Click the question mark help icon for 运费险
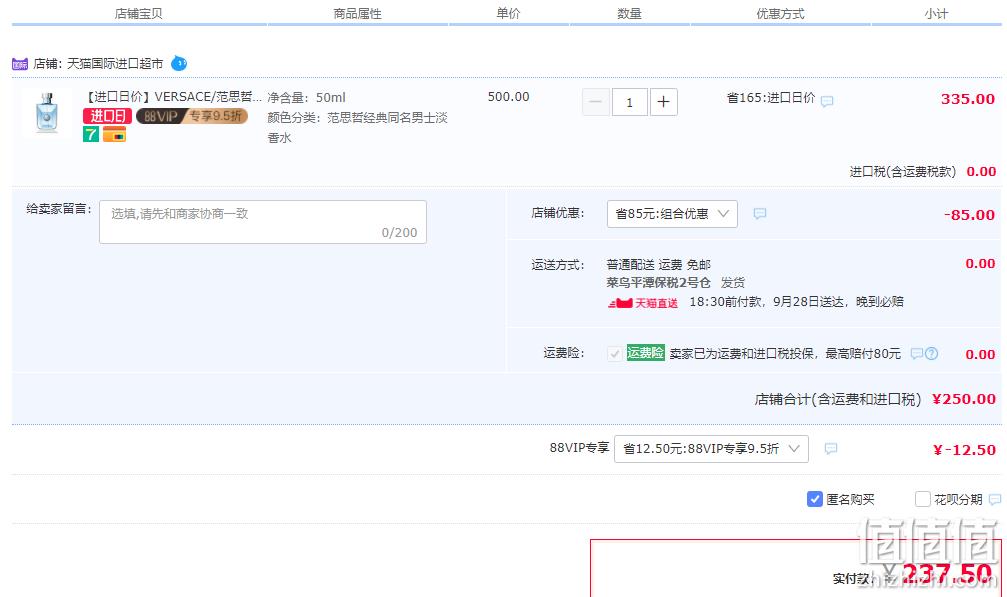Screen dimensions: 1007x597 (x=931, y=354)
